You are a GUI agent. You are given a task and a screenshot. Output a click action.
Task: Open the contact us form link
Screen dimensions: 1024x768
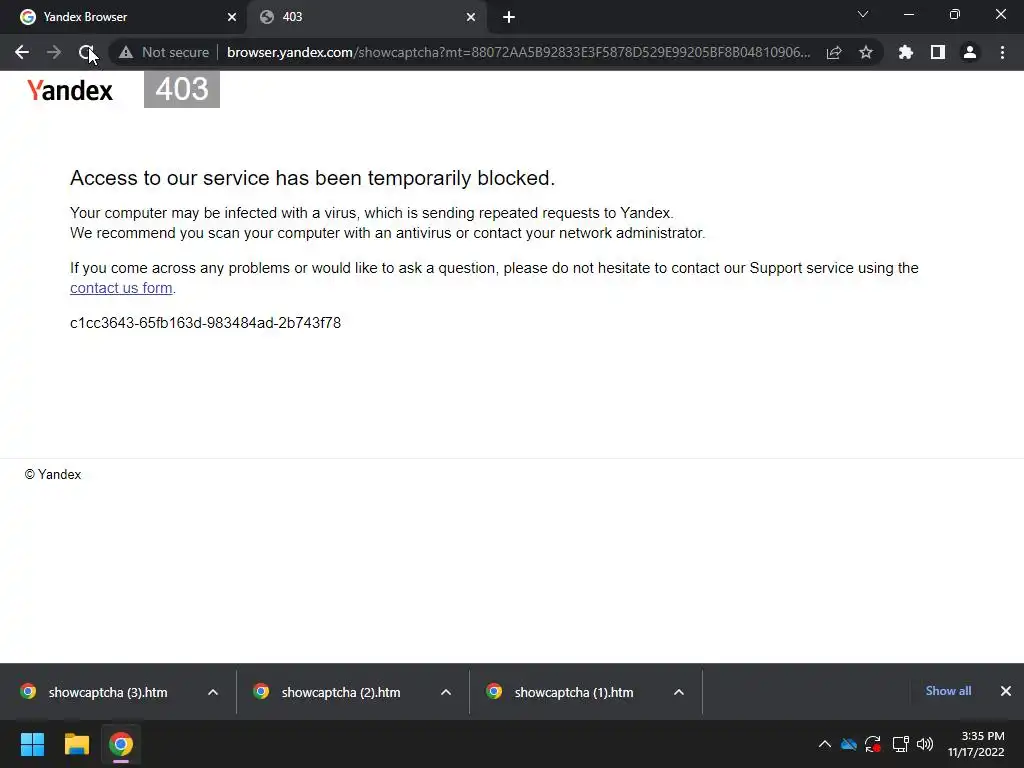point(121,288)
